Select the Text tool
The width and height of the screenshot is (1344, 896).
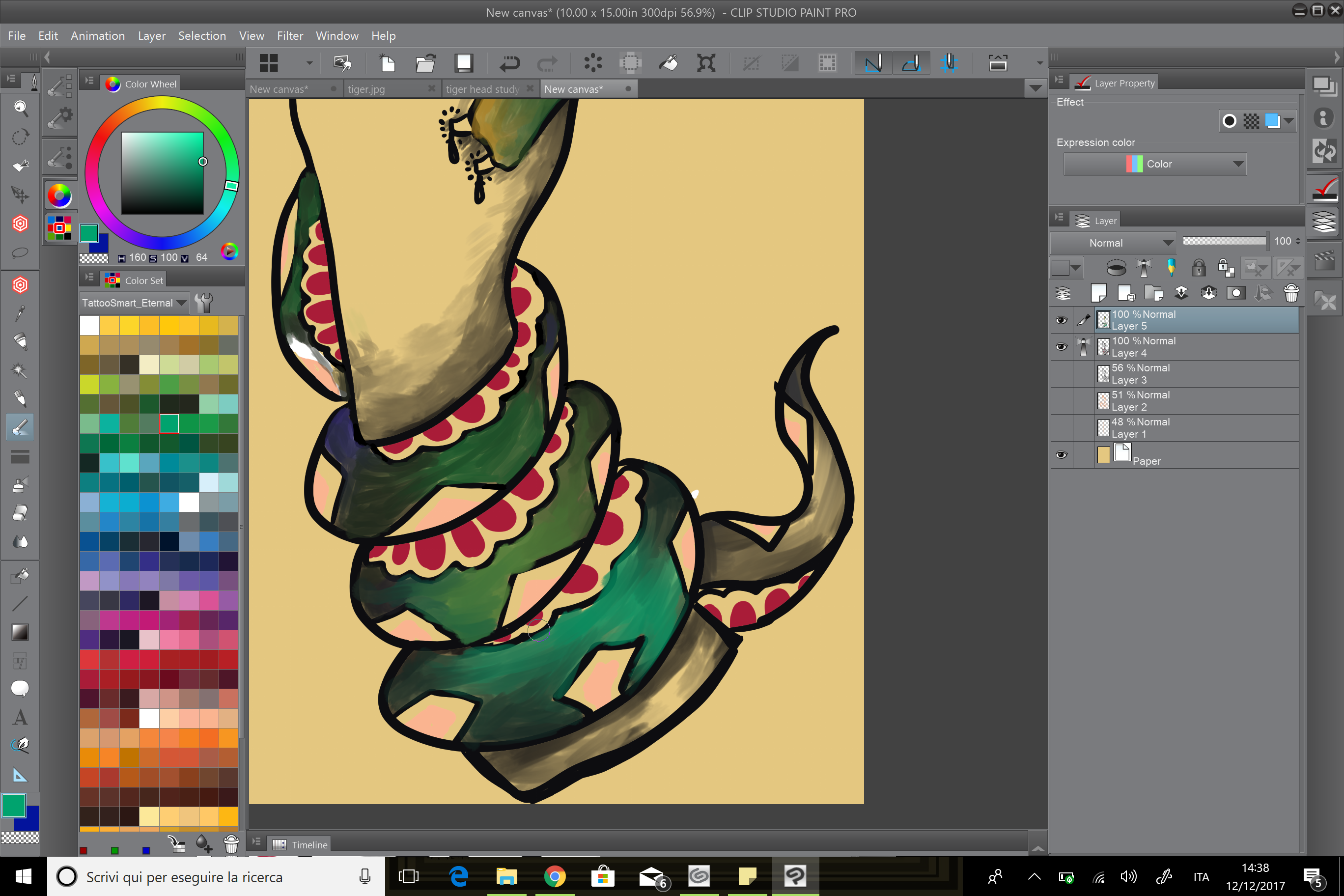point(20,717)
